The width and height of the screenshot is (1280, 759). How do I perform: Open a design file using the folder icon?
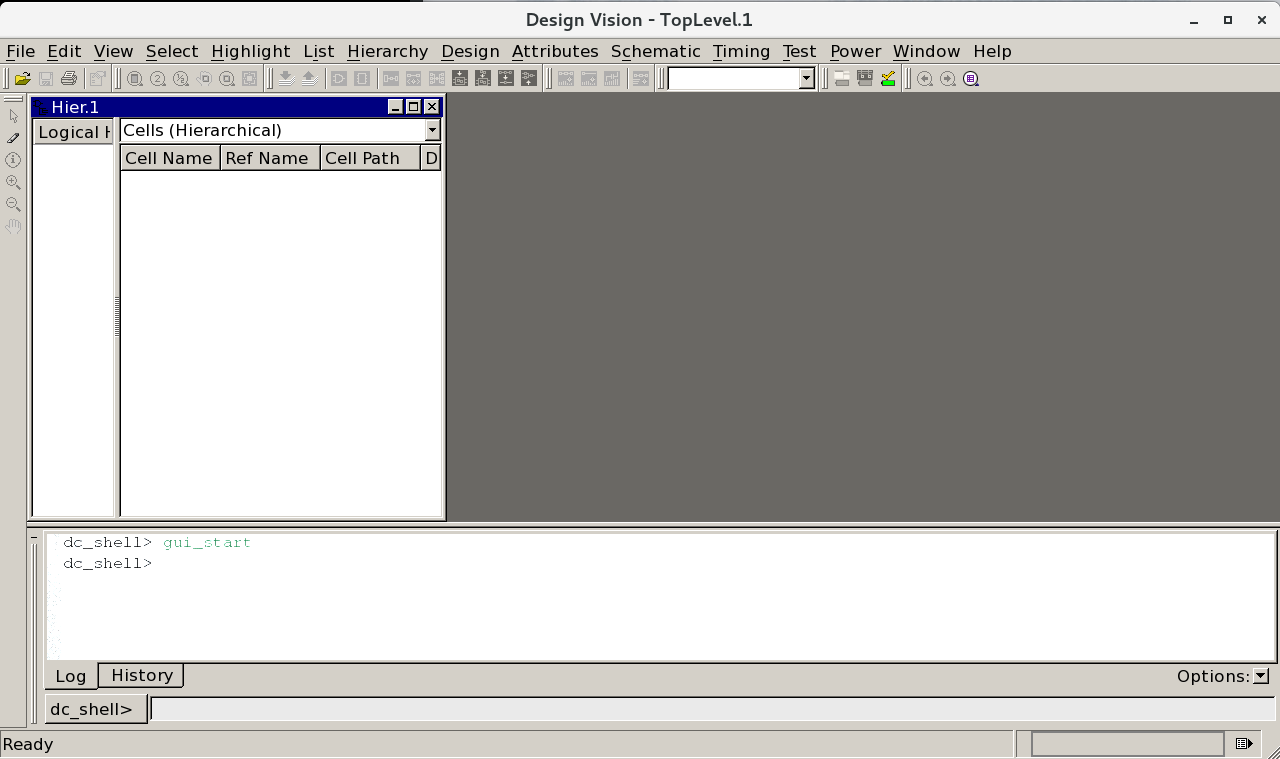pos(22,77)
